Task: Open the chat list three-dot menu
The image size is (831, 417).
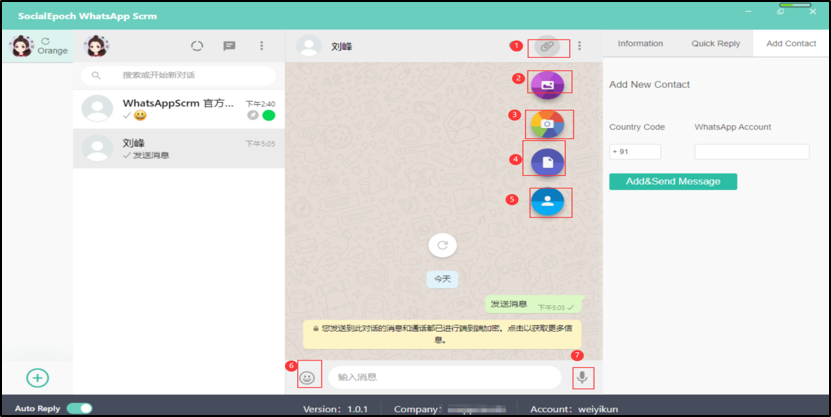Action: pos(261,46)
